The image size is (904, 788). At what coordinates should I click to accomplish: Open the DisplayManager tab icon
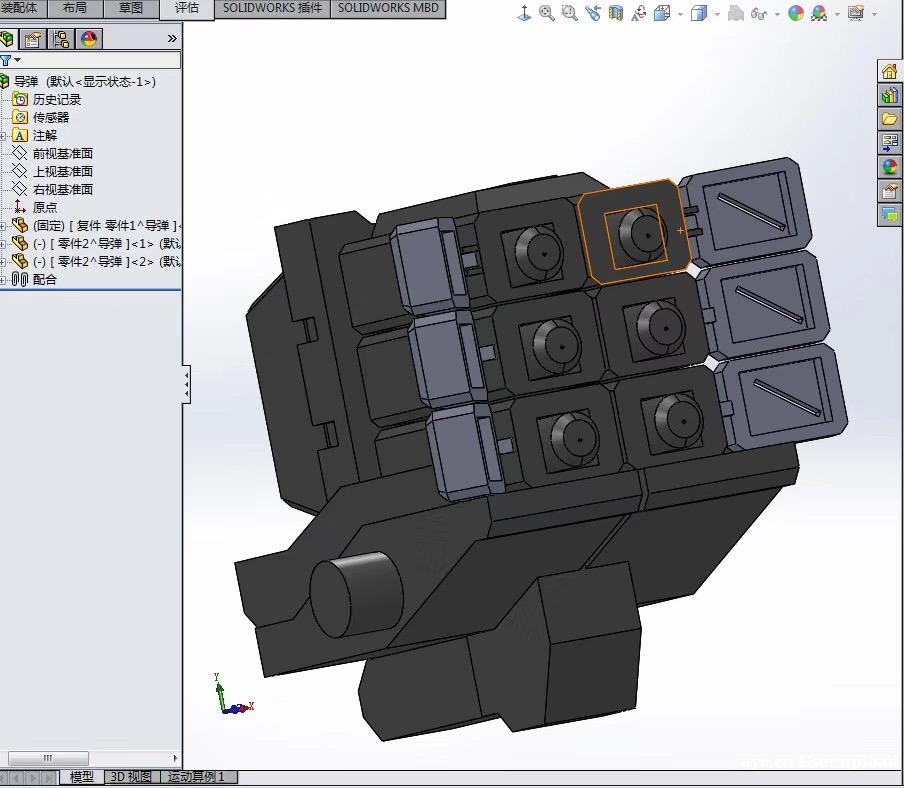(x=89, y=39)
